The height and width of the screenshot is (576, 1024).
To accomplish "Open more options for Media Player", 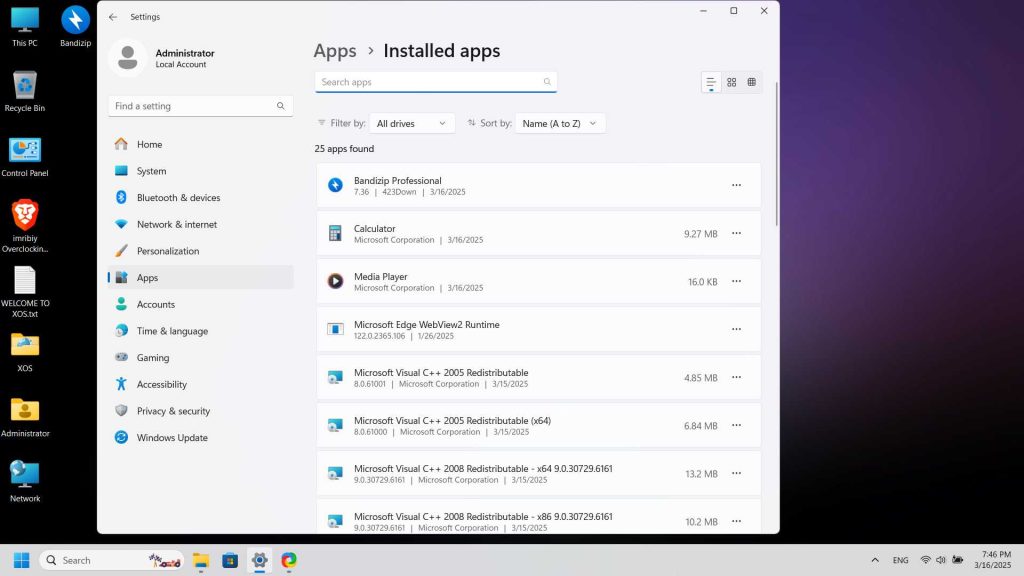I will [736, 281].
